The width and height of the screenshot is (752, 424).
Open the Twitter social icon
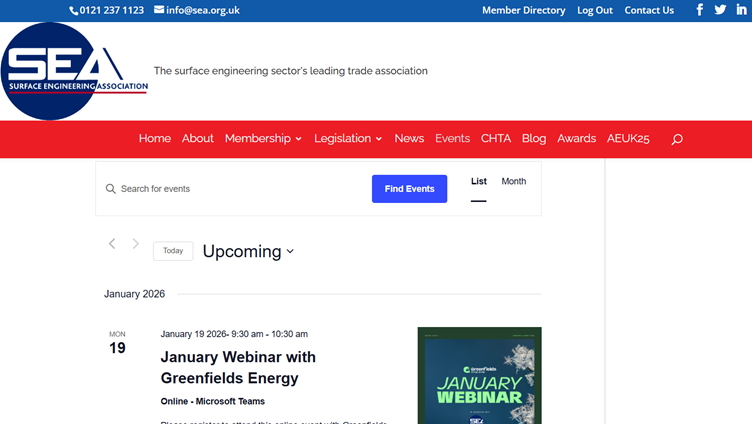point(720,10)
